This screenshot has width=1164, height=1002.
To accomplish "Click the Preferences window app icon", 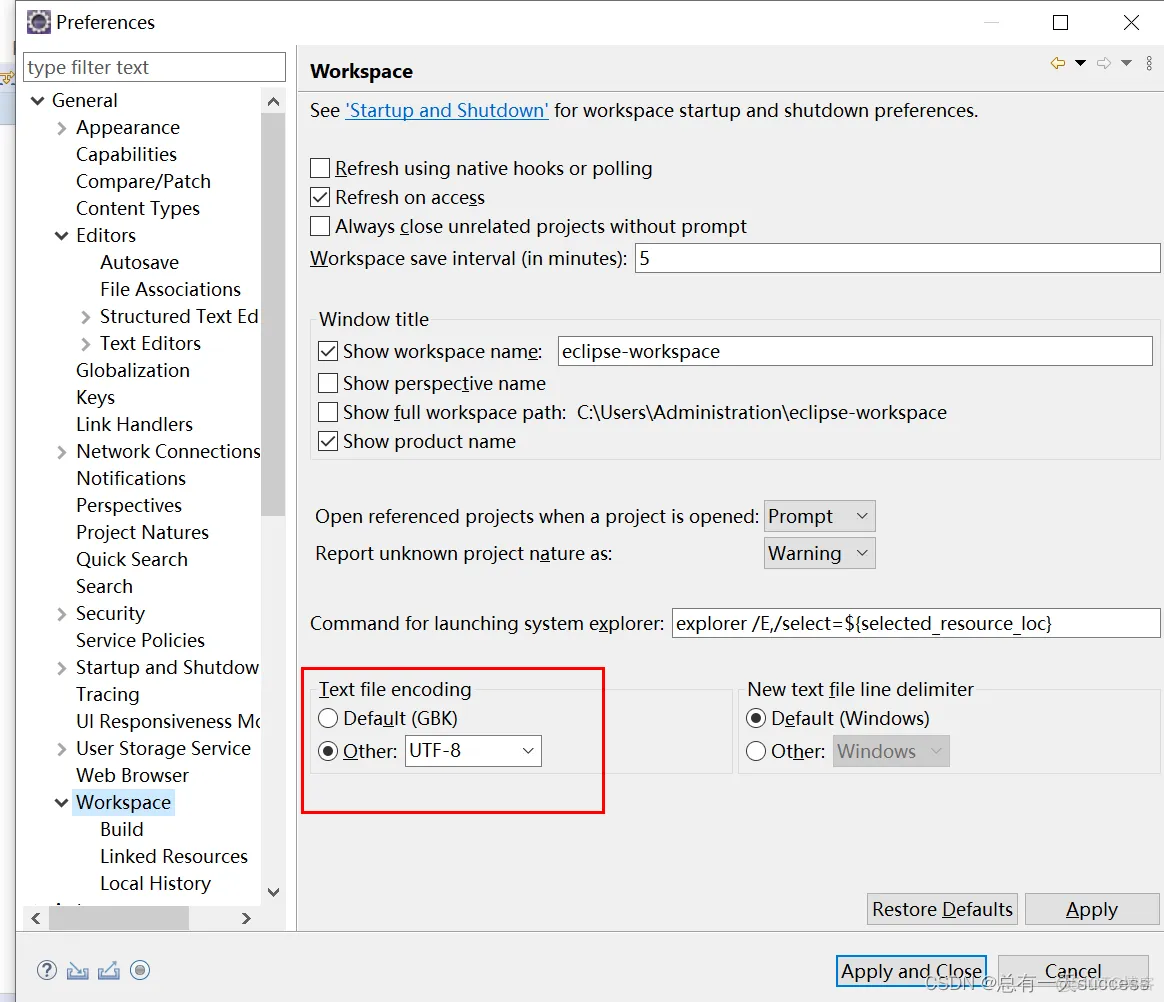I will click(x=39, y=22).
